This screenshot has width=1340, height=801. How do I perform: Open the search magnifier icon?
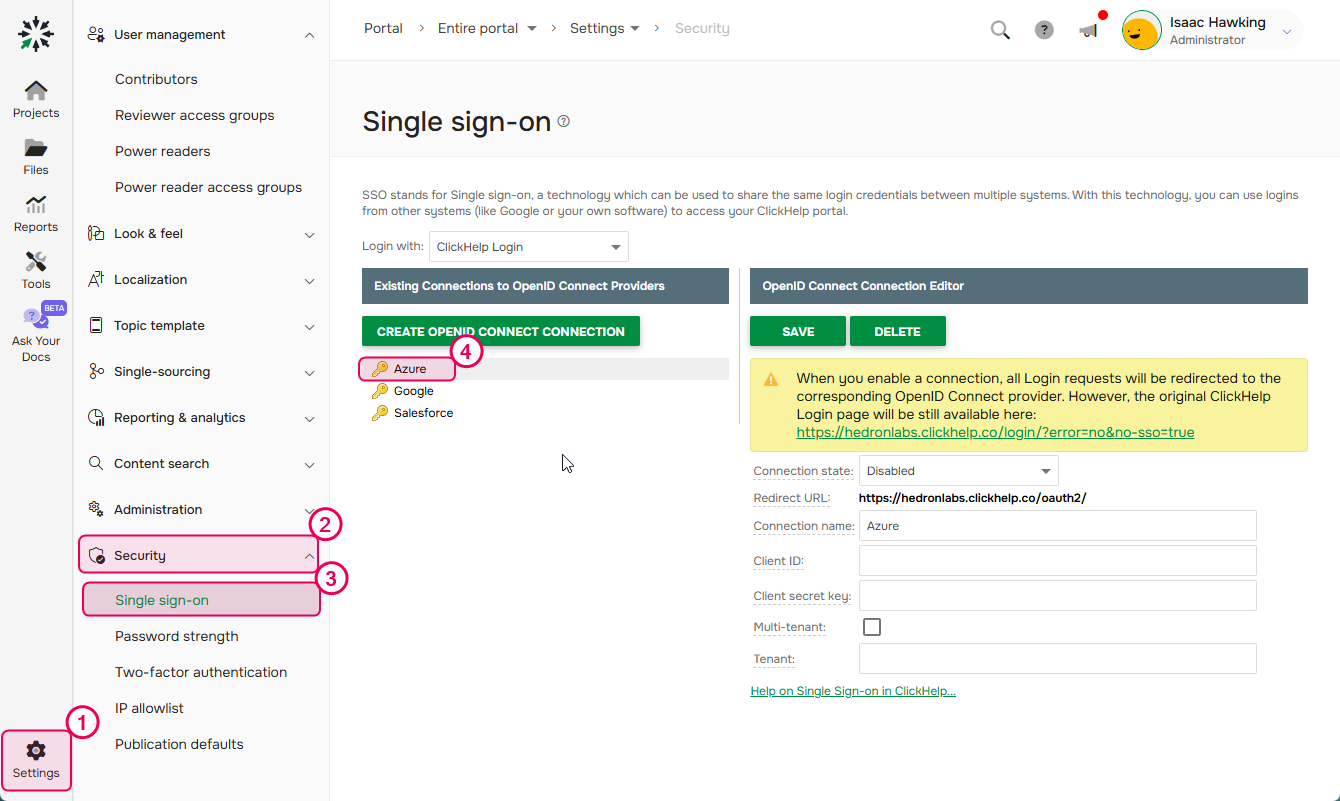pyautogui.click(x=1000, y=30)
